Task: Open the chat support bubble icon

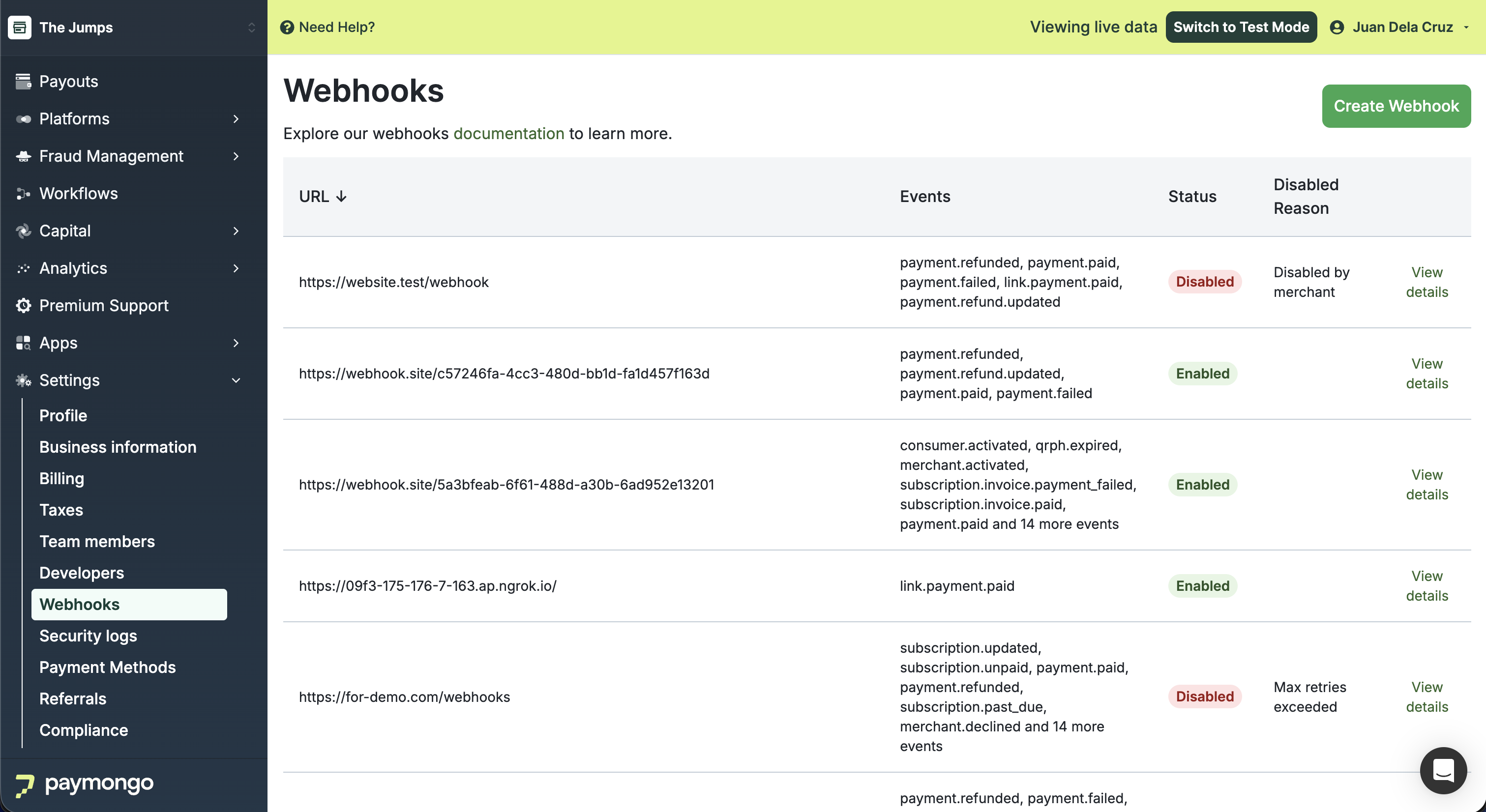Action: click(1443, 771)
